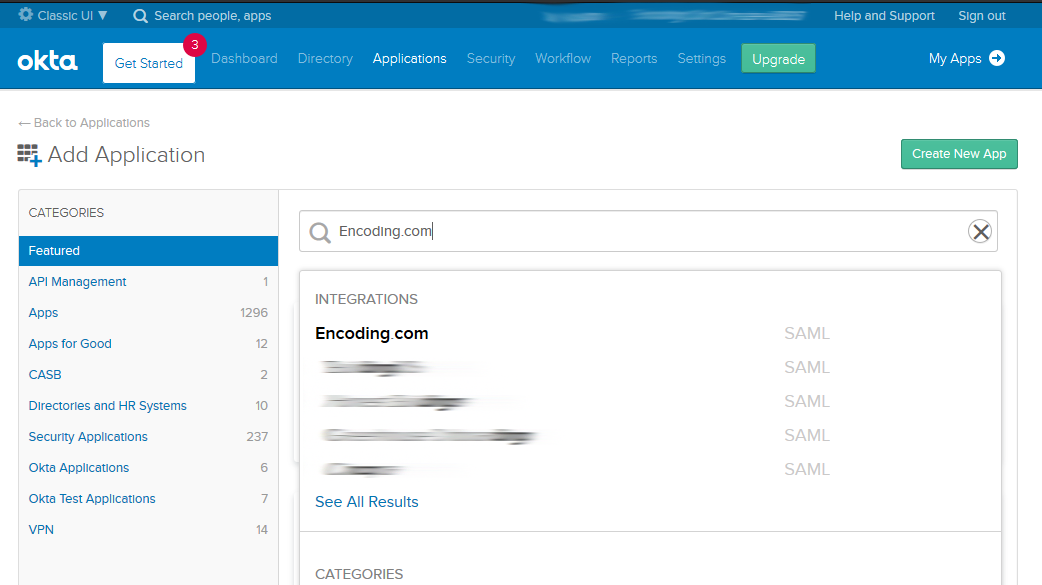Clear the search with the X icon
Image resolution: width=1042 pixels, height=585 pixels.
(980, 231)
